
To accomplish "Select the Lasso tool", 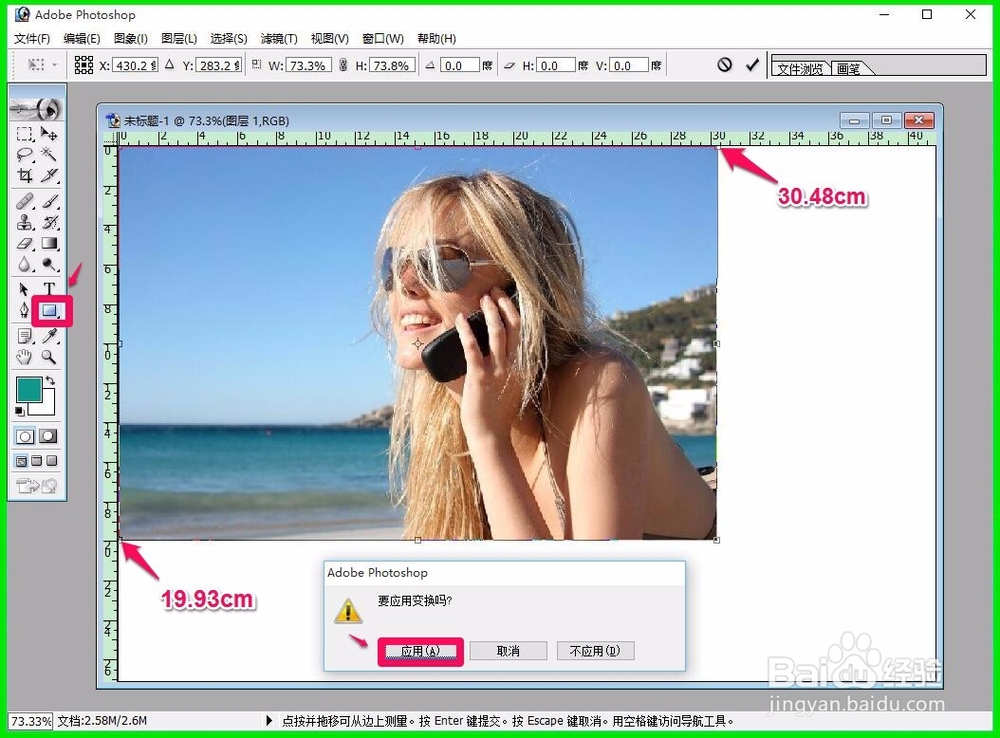I will [x=24, y=155].
